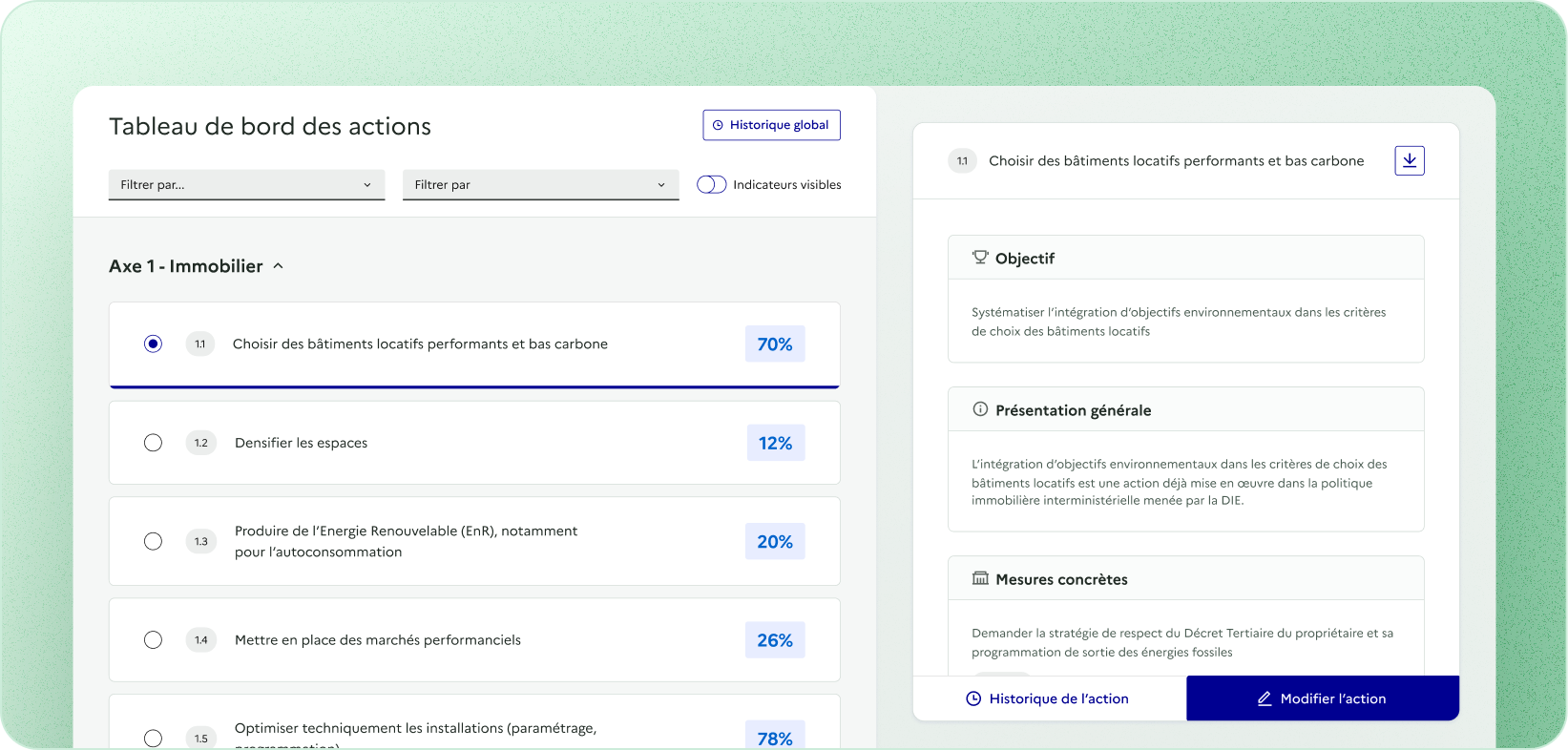Open the second "Filtrer par" dropdown
Screen dimensions: 1568x750
[x=540, y=184]
